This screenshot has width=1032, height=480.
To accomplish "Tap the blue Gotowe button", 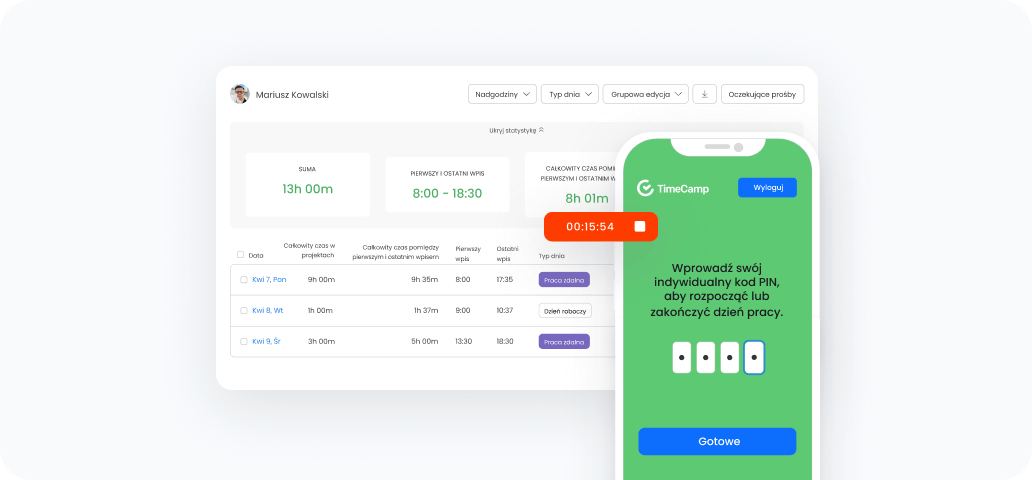I will (717, 441).
